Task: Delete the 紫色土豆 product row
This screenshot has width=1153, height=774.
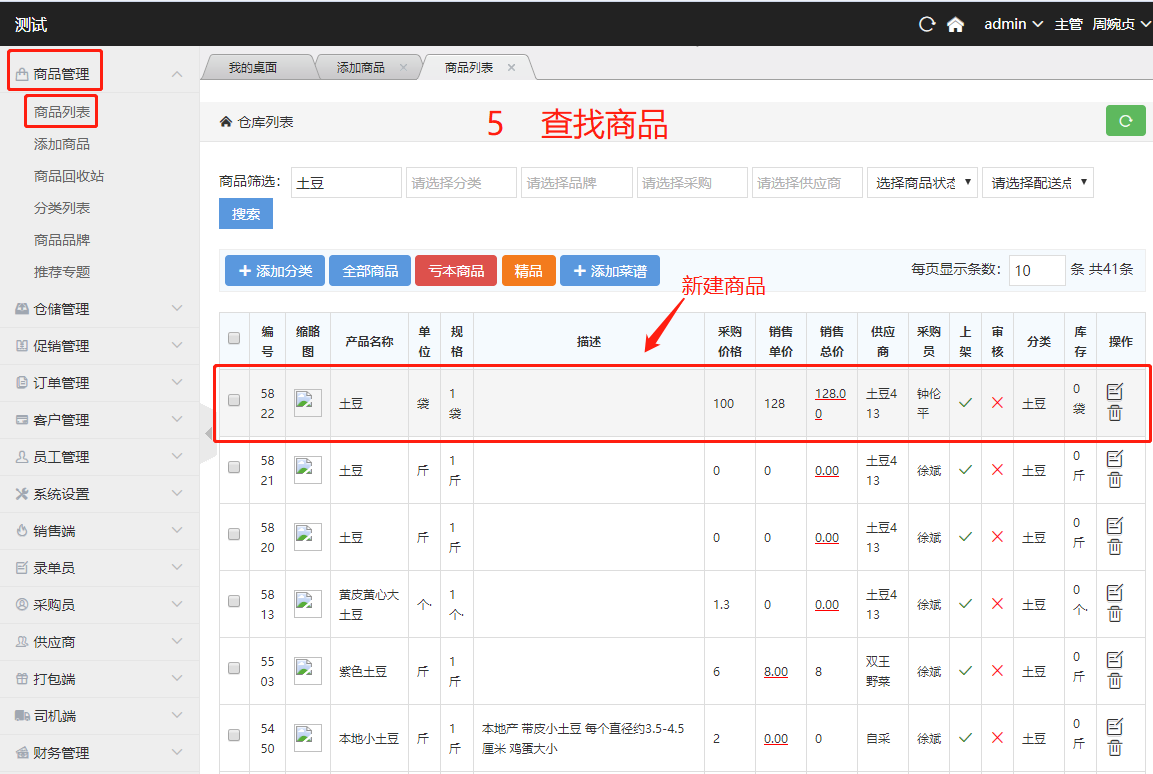Action: [x=1115, y=682]
